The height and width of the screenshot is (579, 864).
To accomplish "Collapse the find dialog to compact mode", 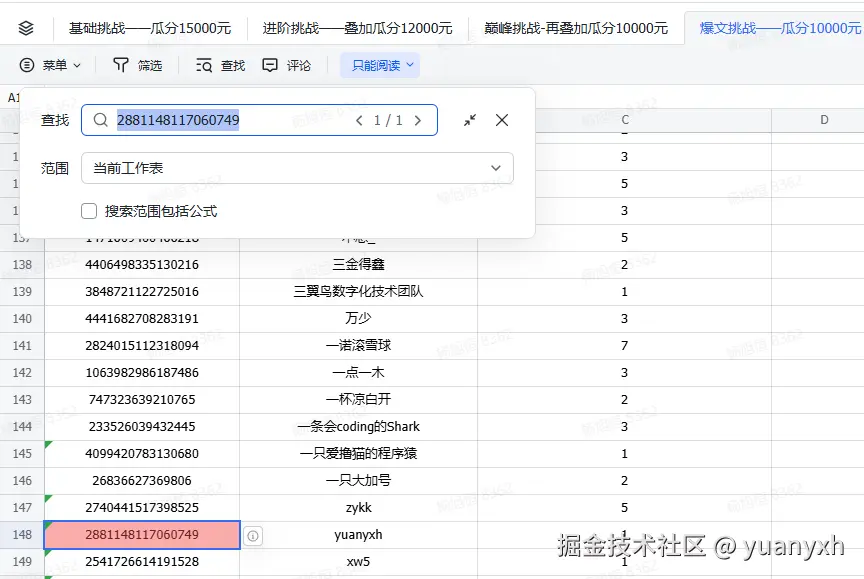I will click(x=470, y=119).
